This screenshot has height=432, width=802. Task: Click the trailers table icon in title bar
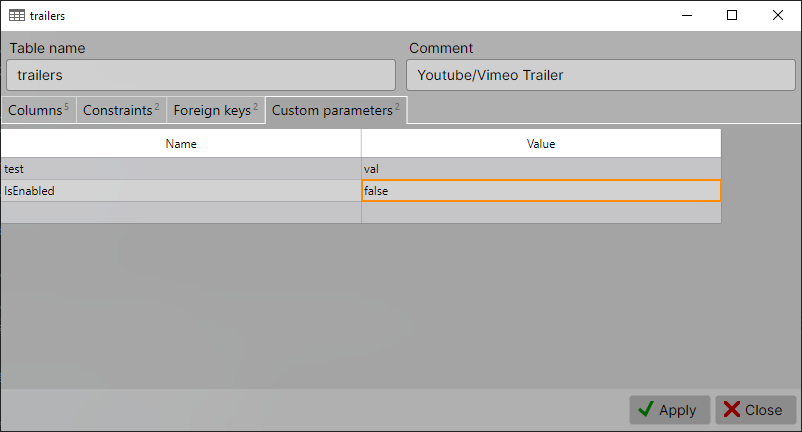click(16, 15)
